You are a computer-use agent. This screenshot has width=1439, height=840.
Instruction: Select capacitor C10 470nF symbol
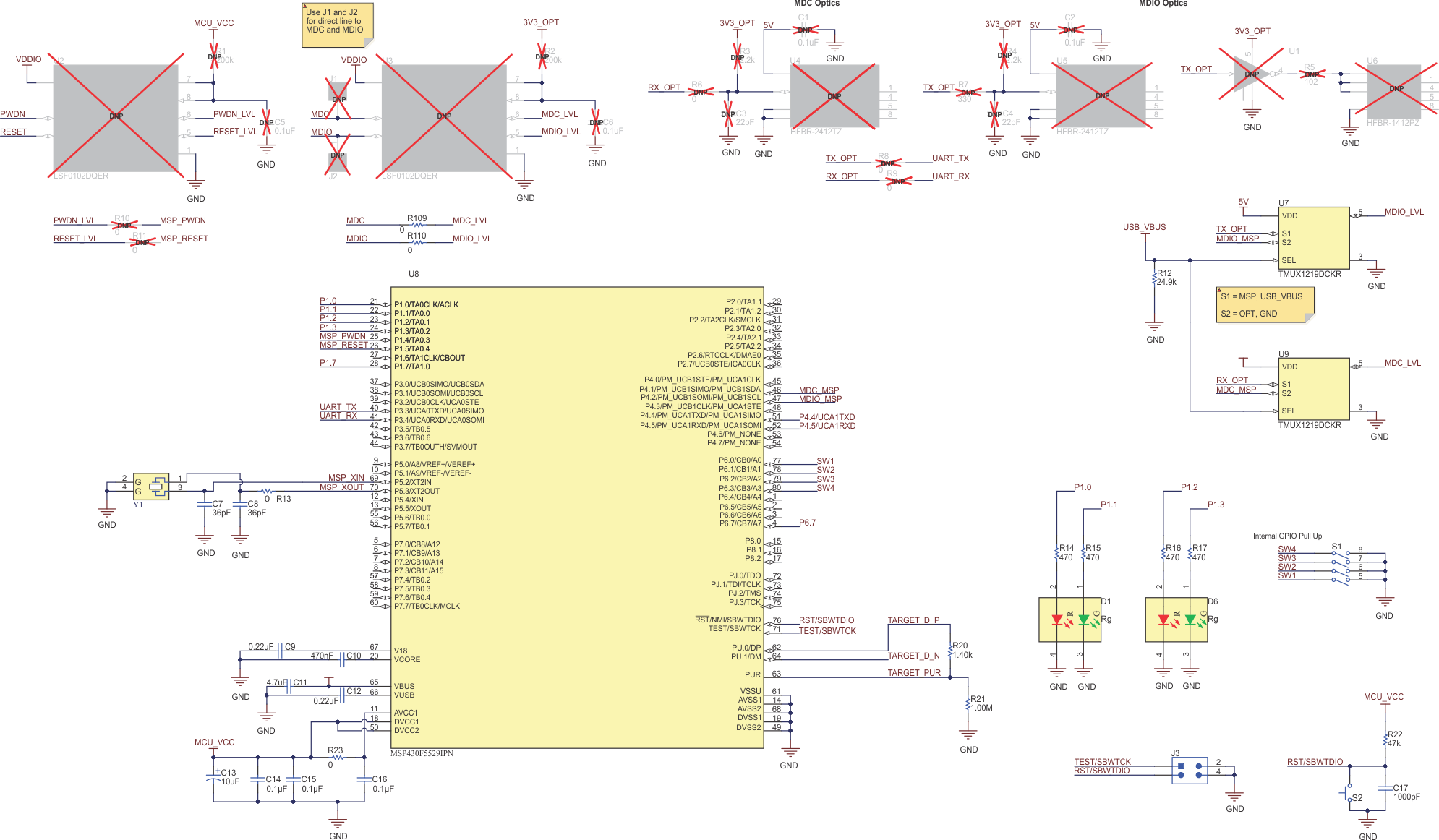(x=341, y=659)
